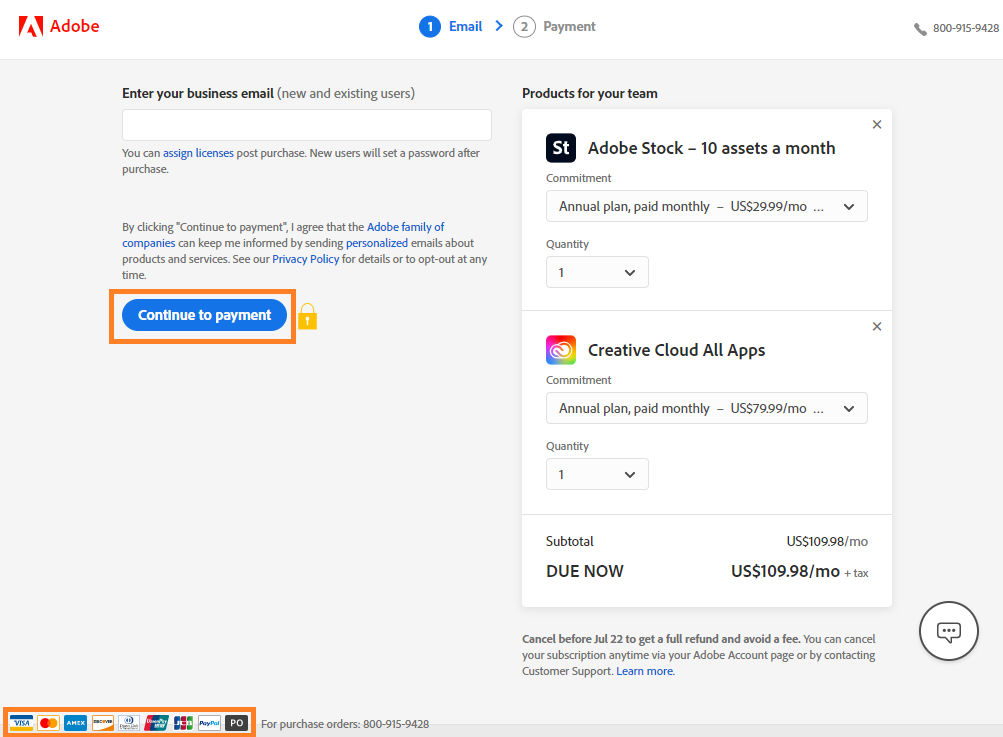Click the Amex card icon

click(x=75, y=723)
